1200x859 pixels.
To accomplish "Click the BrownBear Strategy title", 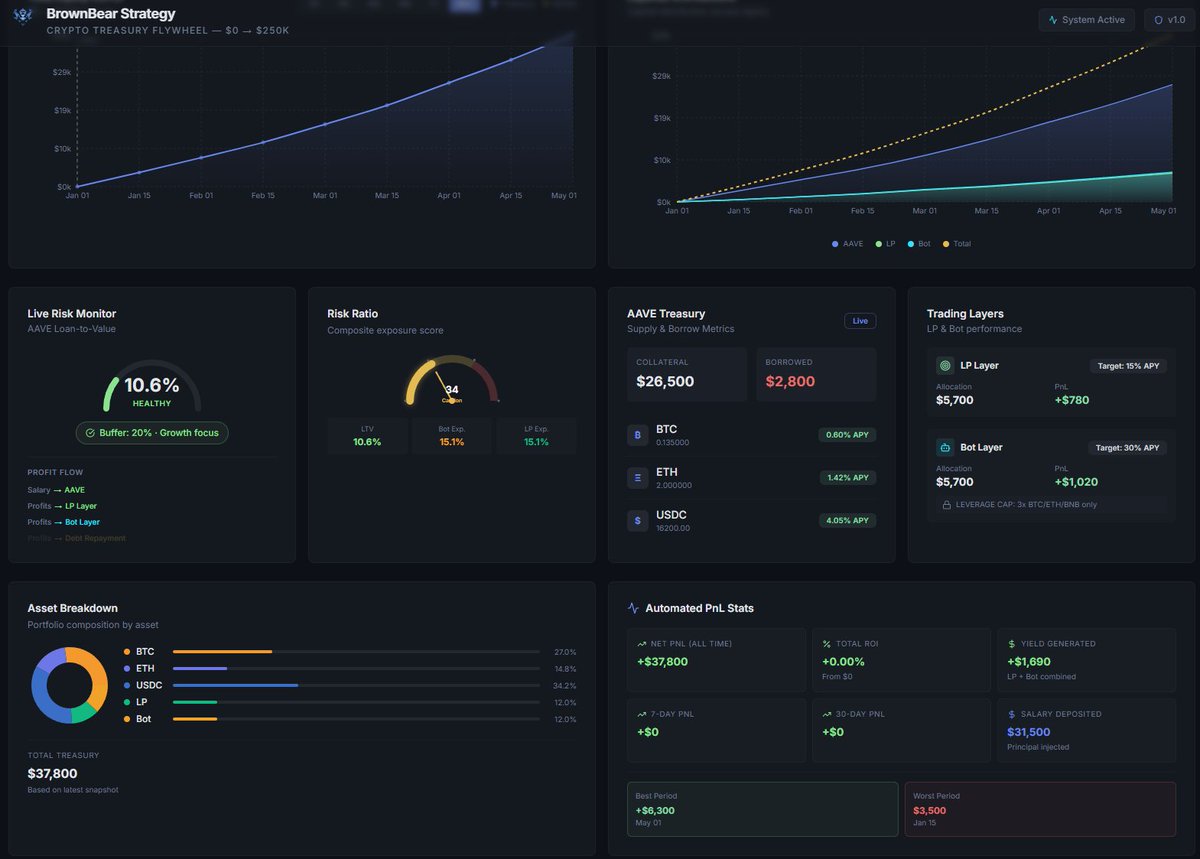I will pos(111,14).
